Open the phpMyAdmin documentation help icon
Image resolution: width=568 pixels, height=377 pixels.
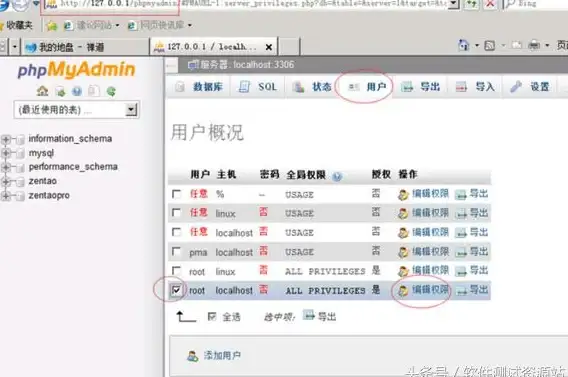point(77,91)
